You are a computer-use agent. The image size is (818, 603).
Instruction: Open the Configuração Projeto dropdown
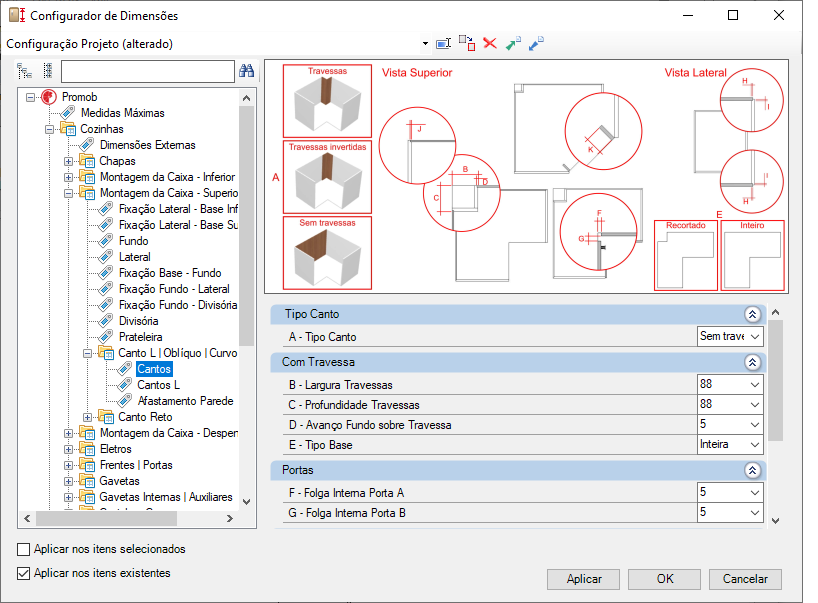pyautogui.click(x=425, y=44)
